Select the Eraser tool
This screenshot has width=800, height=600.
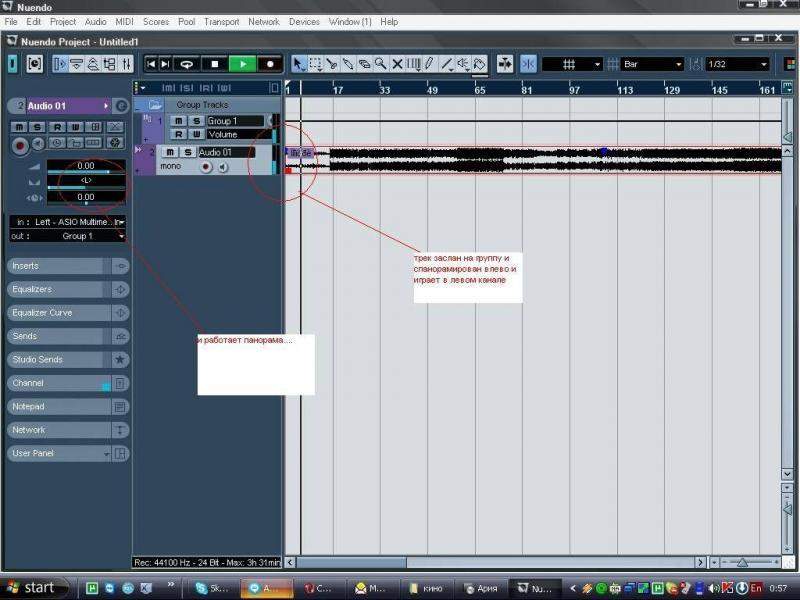364,64
